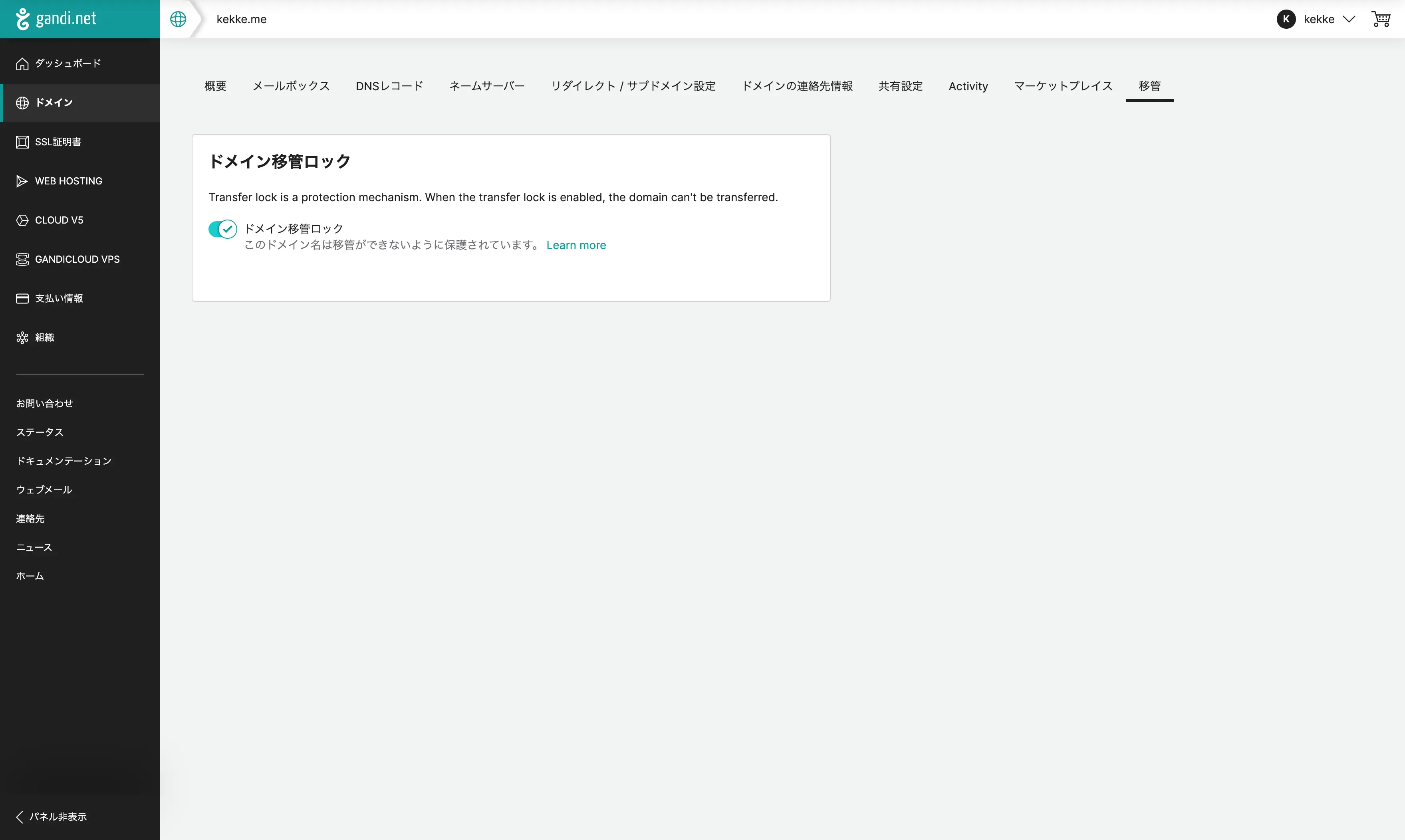Click 連絡先 sidebar link

point(30,519)
